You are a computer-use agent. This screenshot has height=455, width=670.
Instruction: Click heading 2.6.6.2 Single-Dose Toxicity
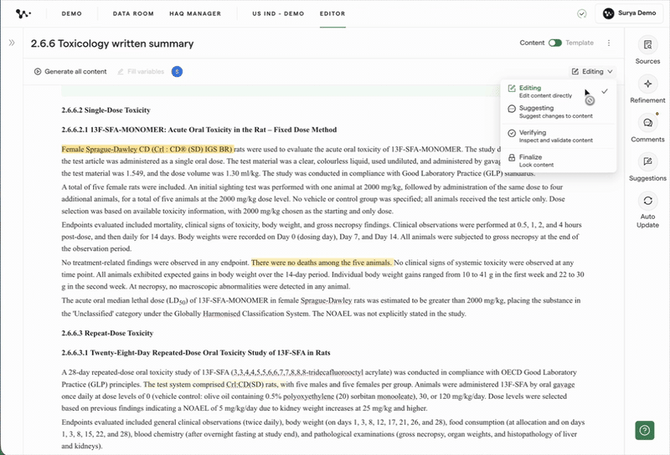coord(106,110)
